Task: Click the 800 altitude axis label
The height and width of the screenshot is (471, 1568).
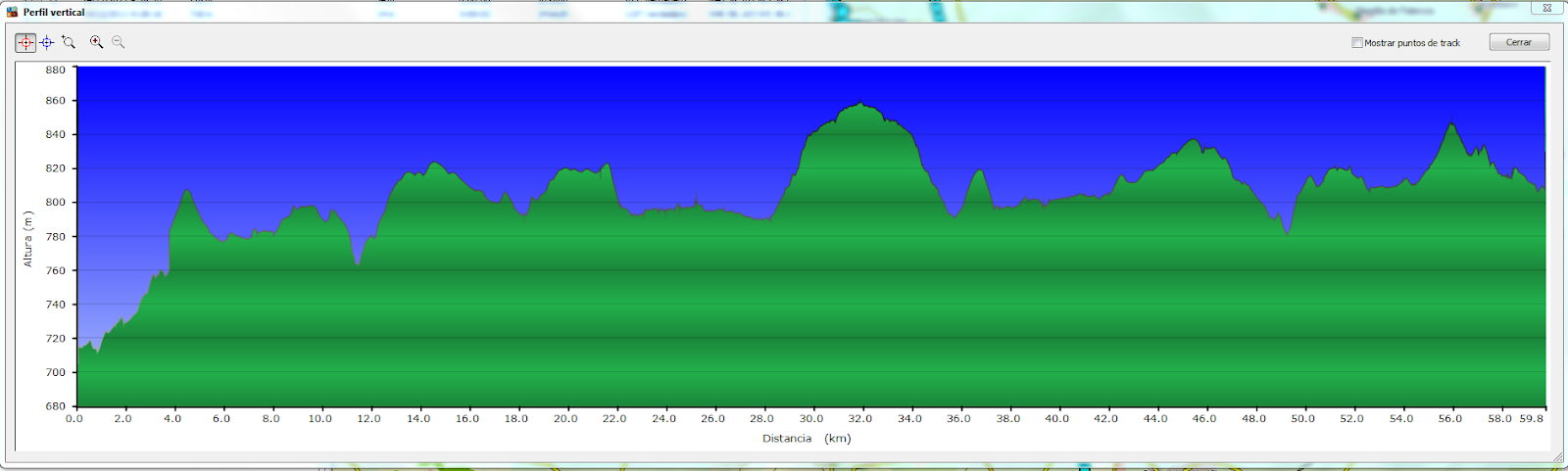Action: [x=56, y=203]
